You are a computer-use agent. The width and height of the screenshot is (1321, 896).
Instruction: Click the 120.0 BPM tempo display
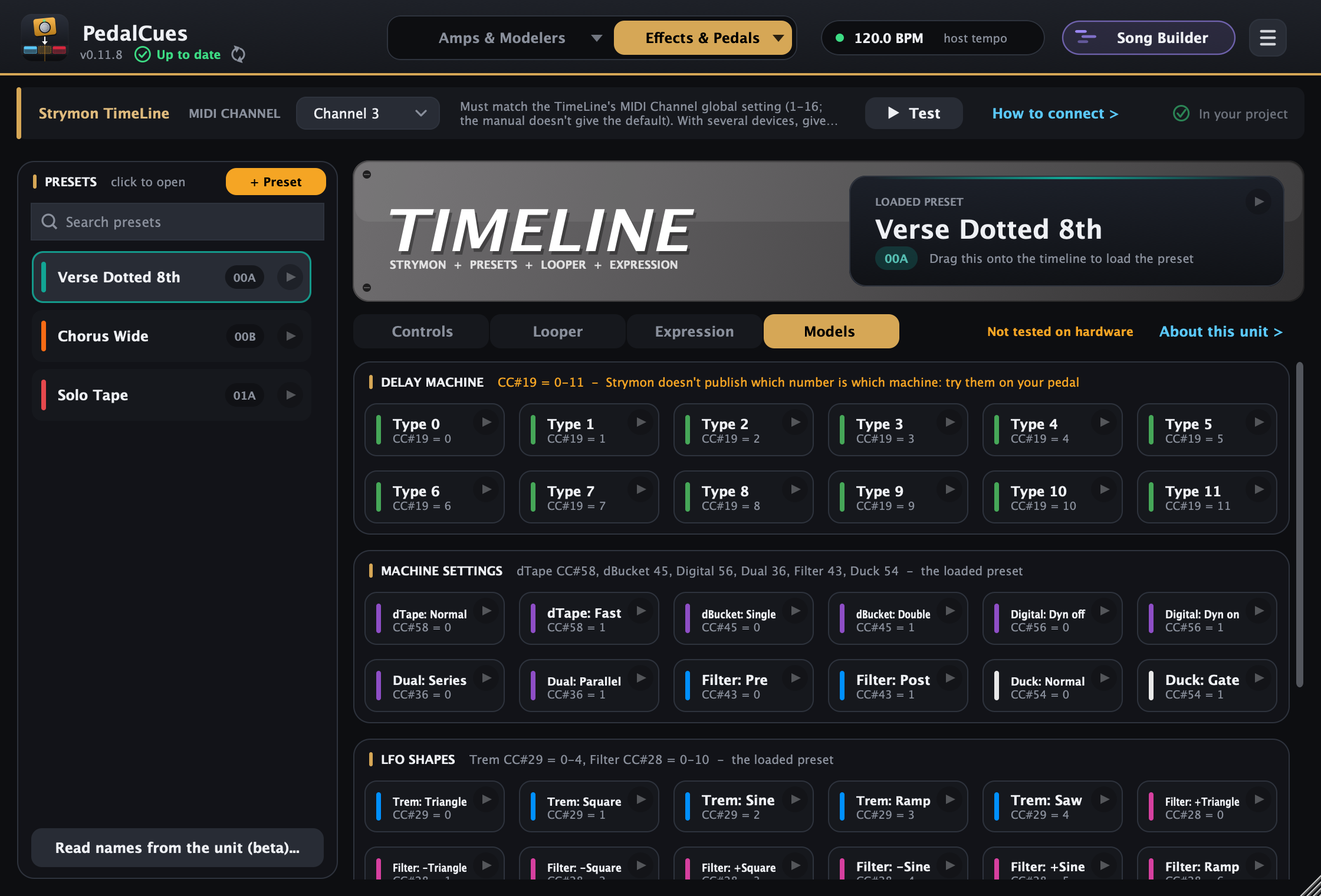[932, 38]
